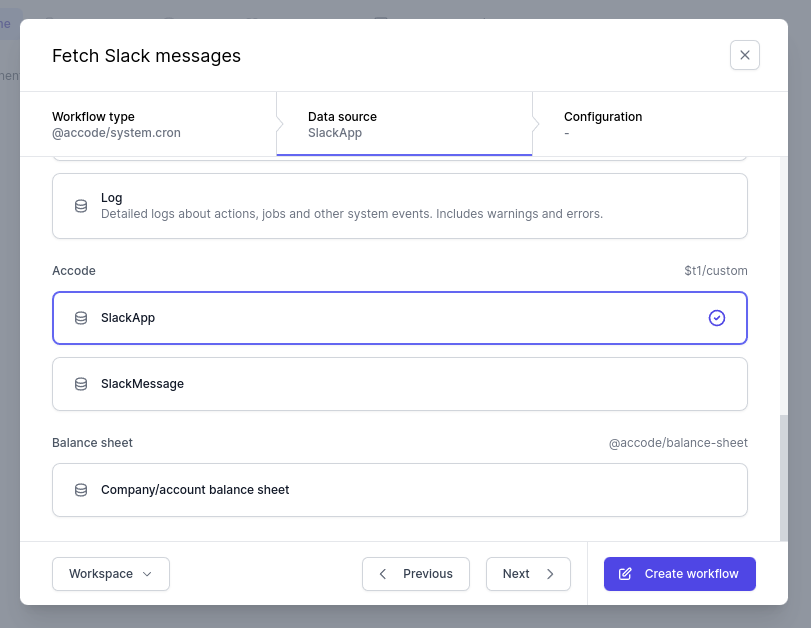The height and width of the screenshot is (628, 811).
Task: Toggle the SlackApp selected checkmark
Action: [717, 318]
